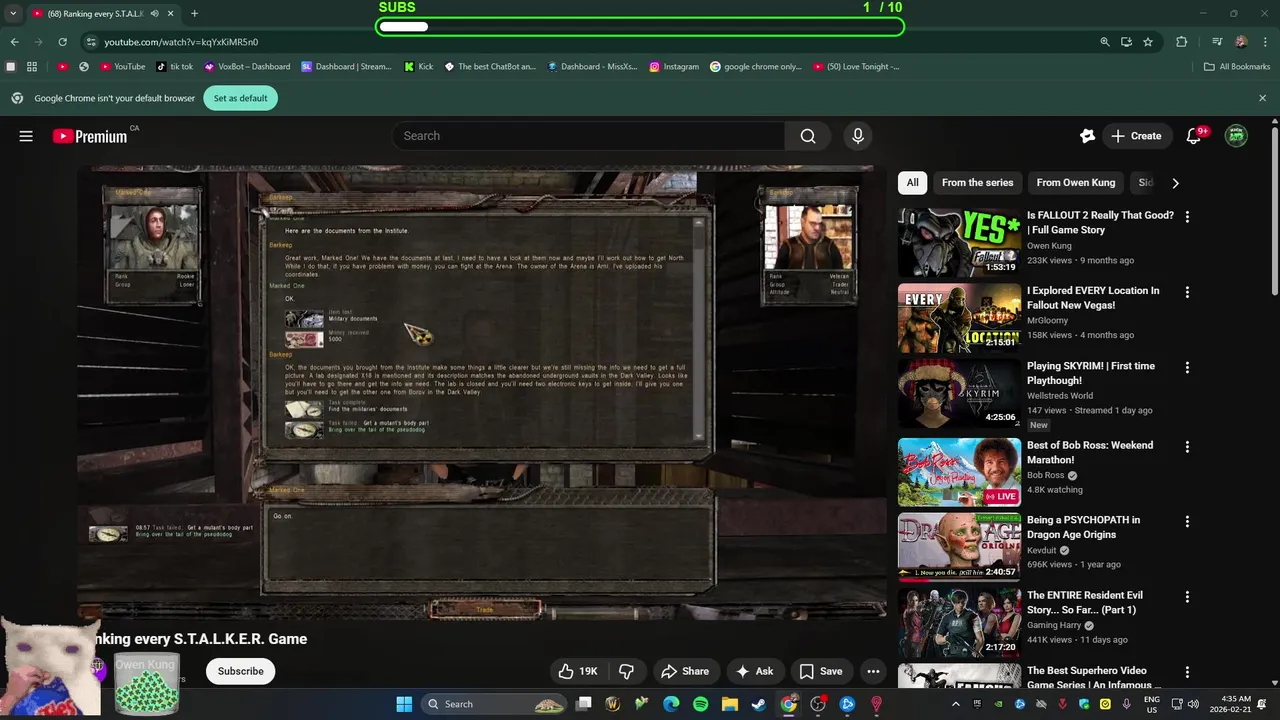Go back in Chrome history
1280x720 pixels.
[x=14, y=42]
